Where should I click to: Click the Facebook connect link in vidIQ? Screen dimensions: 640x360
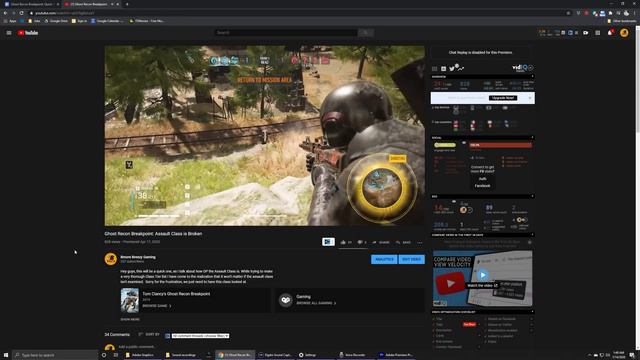[x=482, y=186]
